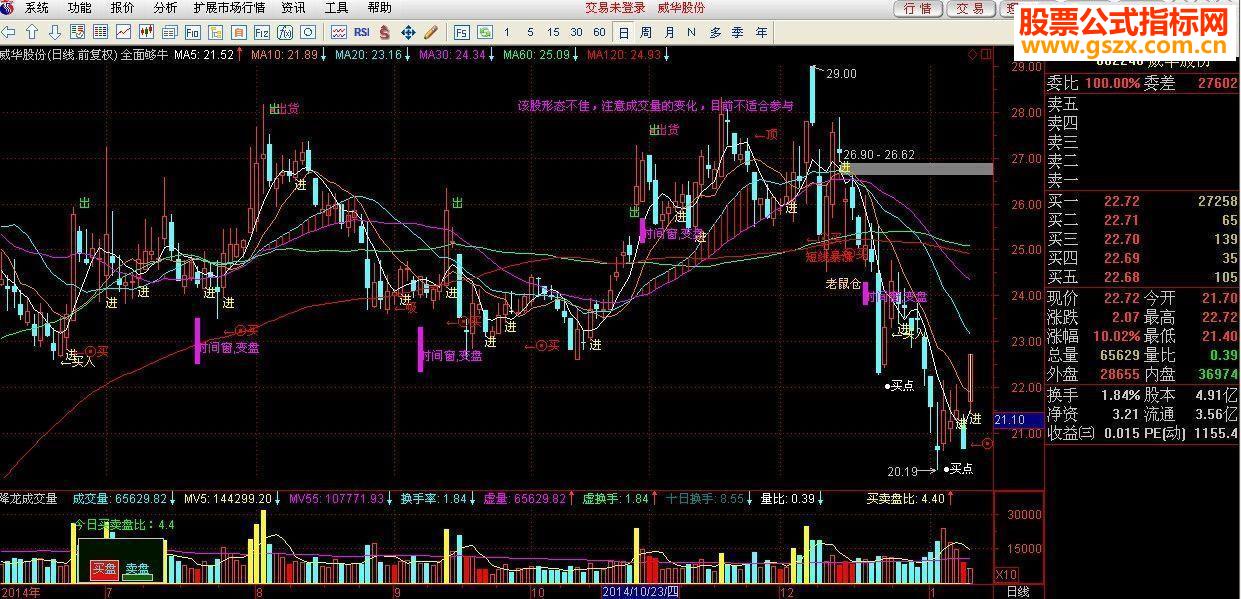
Task: Click the 2014/10/23/四 date marker on timeline
Action: (640, 592)
